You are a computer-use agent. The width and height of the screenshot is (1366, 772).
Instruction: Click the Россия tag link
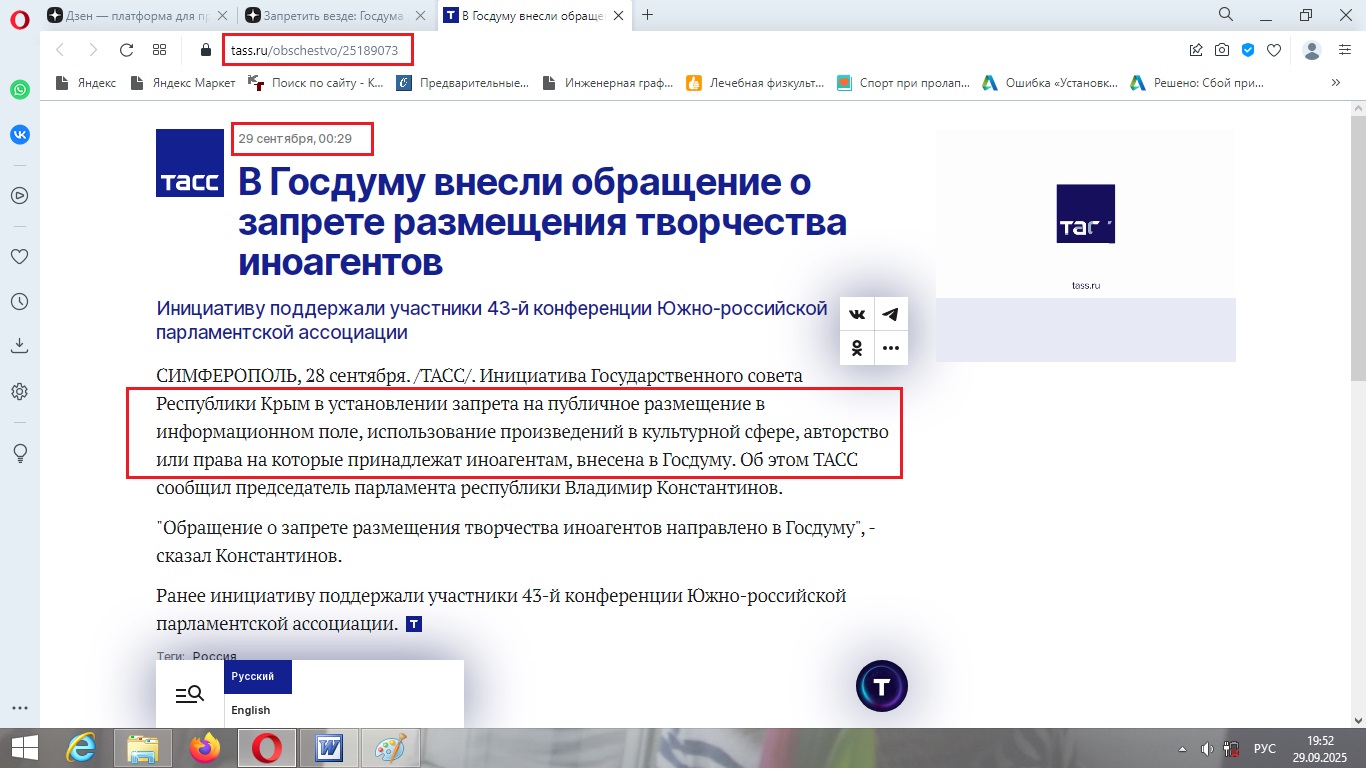214,657
